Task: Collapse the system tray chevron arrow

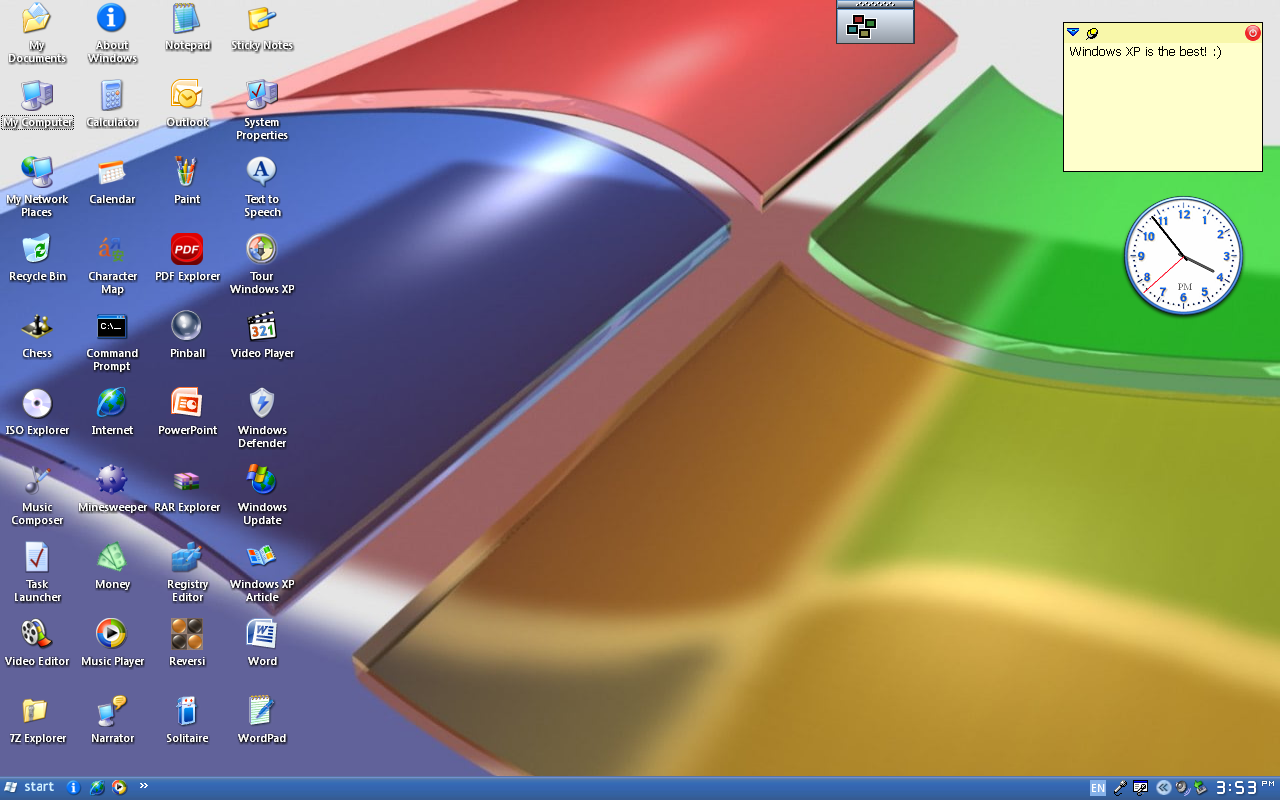Action: (x=1164, y=788)
